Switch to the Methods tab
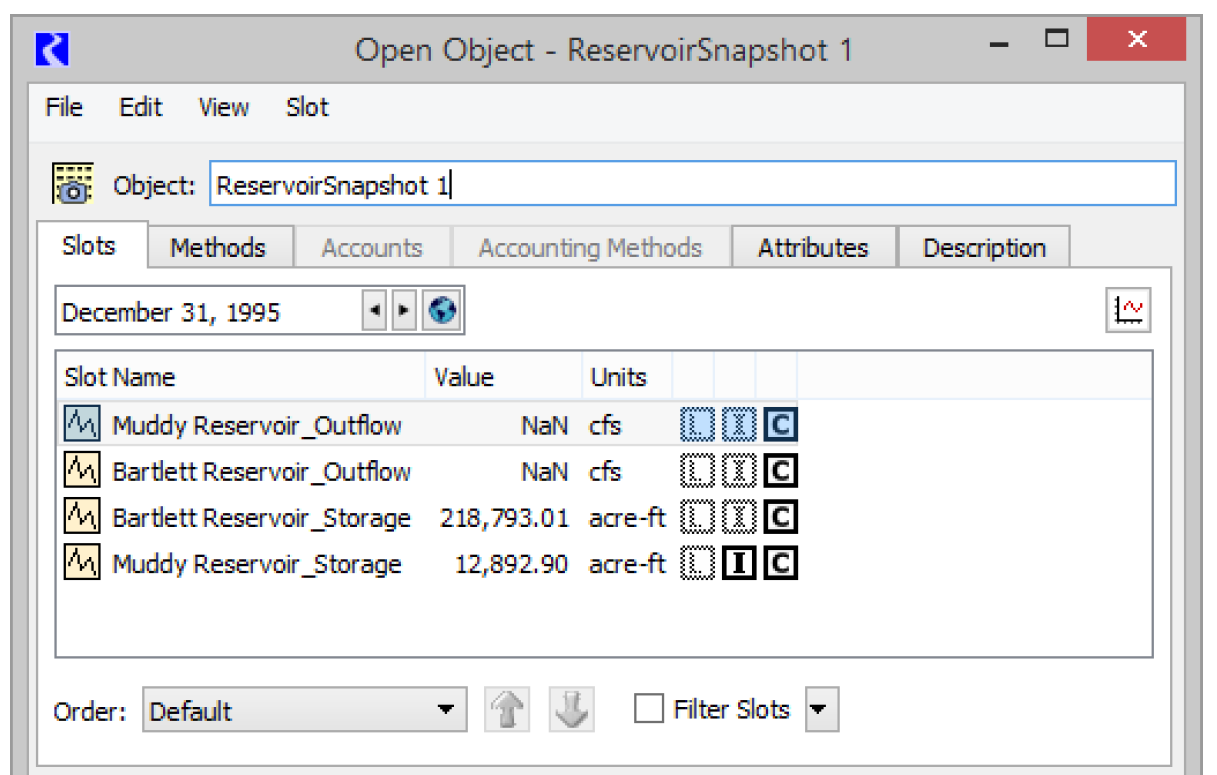This screenshot has width=1217, height=775. 218,248
